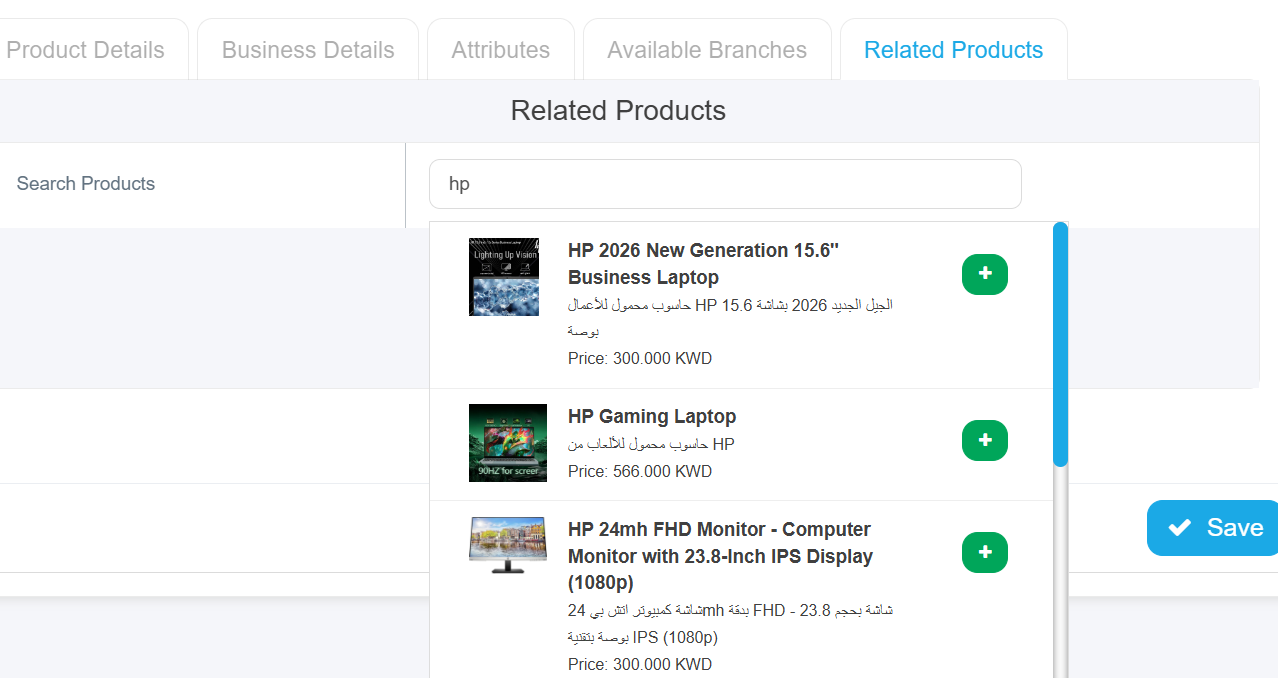Screen dimensions: 1278x678
Task: Click the Save button
Action: click(x=1213, y=528)
